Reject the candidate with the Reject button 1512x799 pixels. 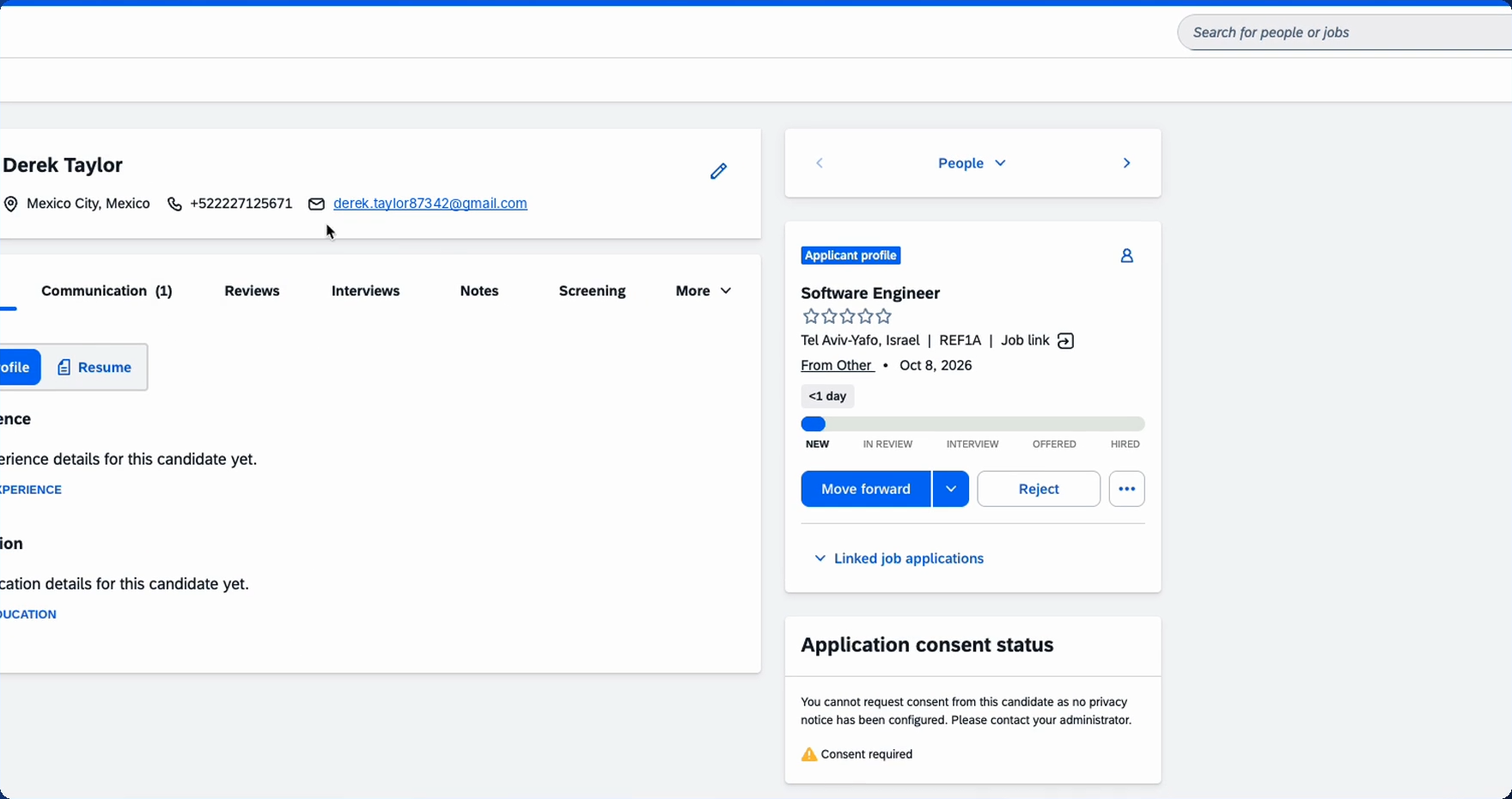(x=1039, y=489)
